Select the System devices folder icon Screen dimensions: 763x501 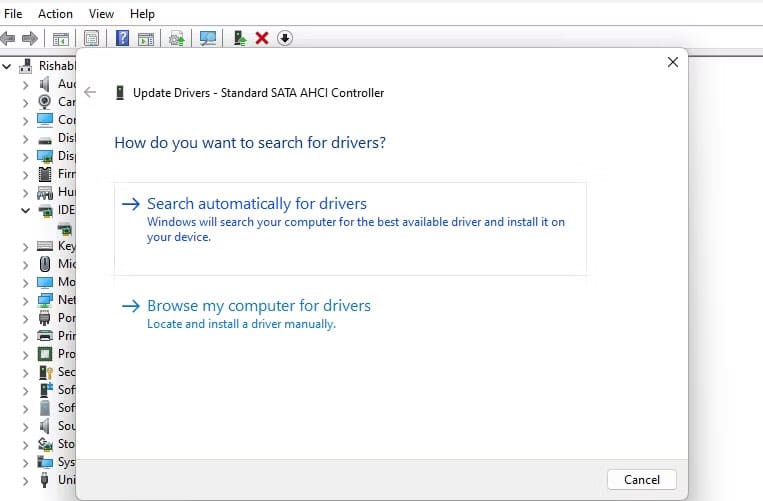point(45,462)
